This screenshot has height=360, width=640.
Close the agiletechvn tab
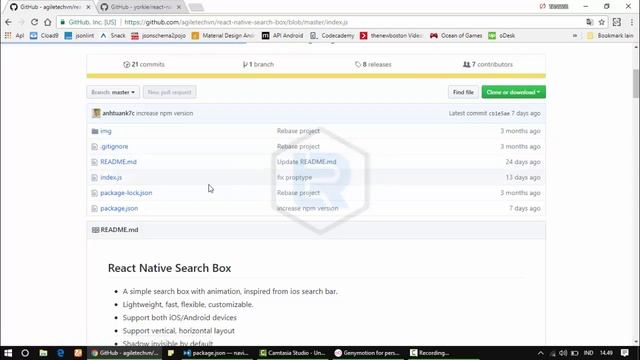point(88,7)
